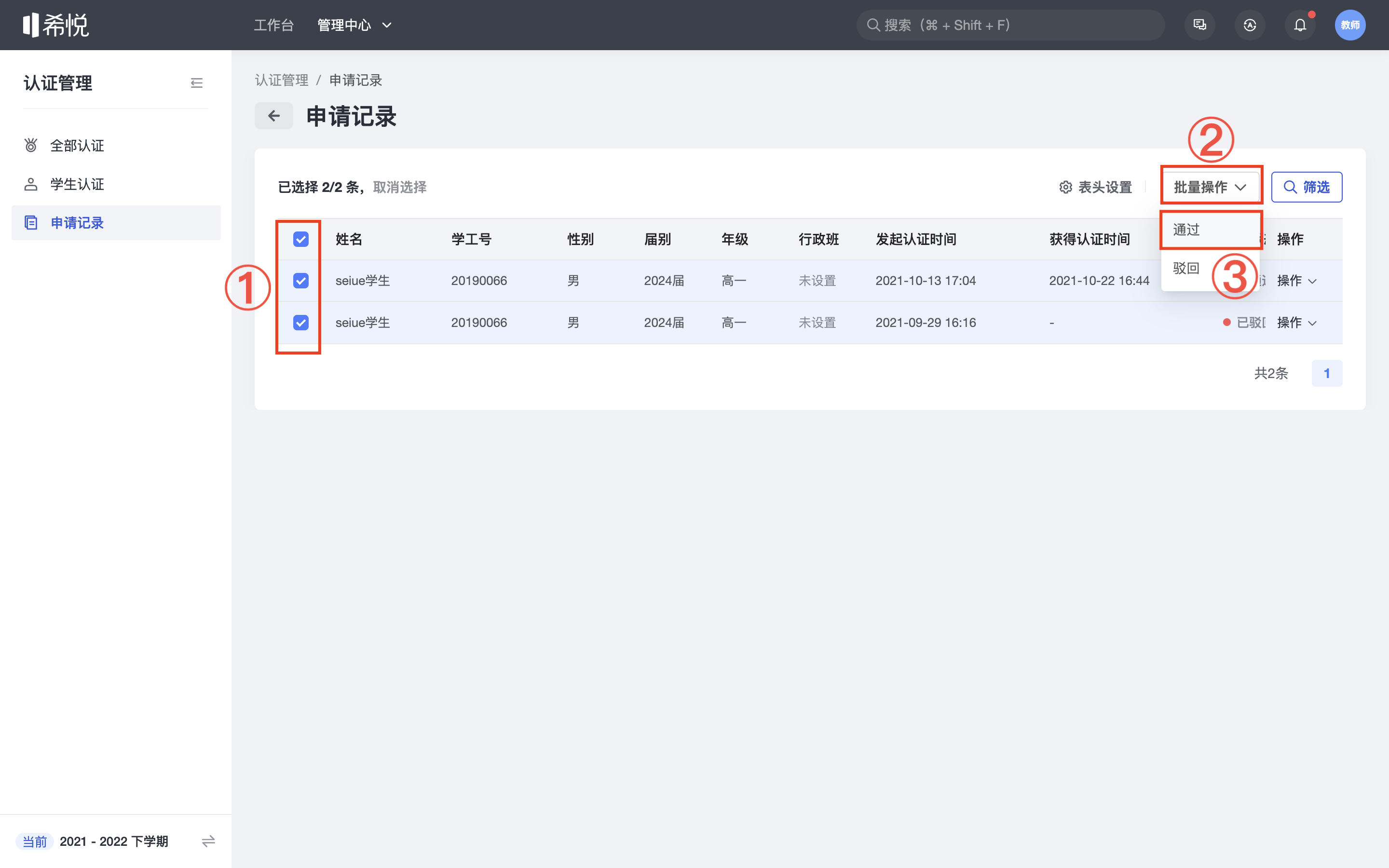
Task: Click the 获得认证时间 column header
Action: (1089, 239)
